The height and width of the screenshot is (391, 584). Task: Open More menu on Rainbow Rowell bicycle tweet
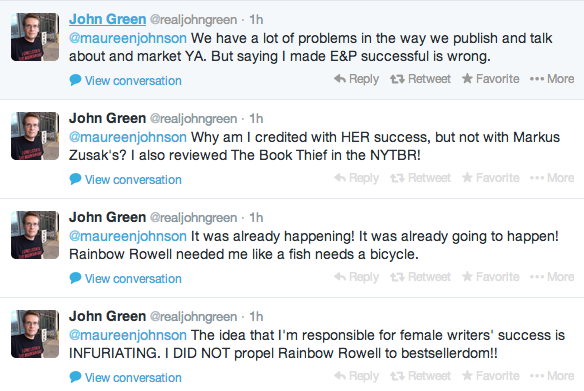click(552, 277)
